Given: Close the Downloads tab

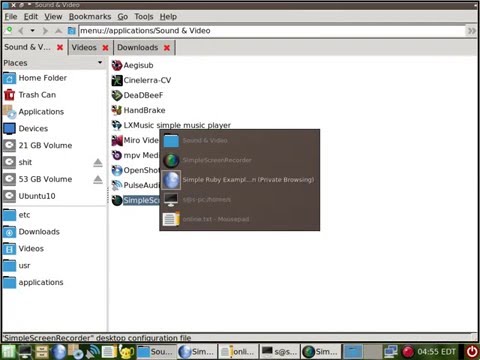Looking at the screenshot, I should pos(167,48).
